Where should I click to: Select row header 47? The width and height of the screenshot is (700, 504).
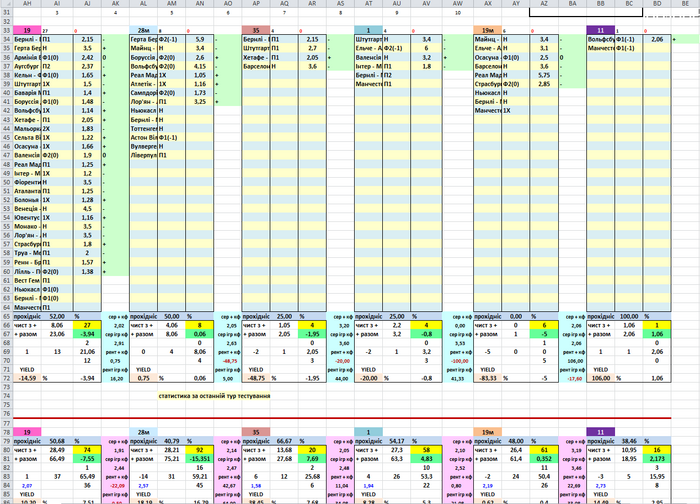click(6, 155)
